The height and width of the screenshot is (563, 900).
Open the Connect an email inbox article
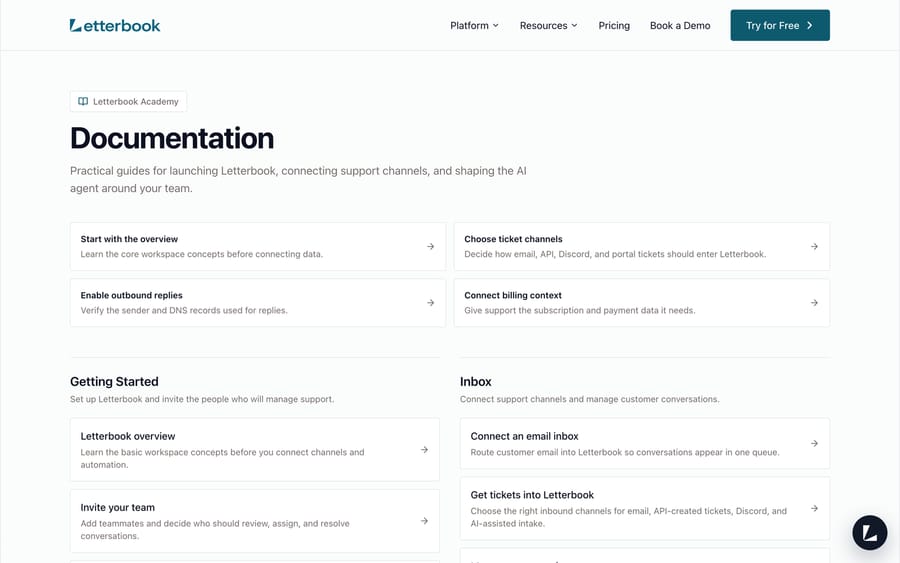(645, 443)
